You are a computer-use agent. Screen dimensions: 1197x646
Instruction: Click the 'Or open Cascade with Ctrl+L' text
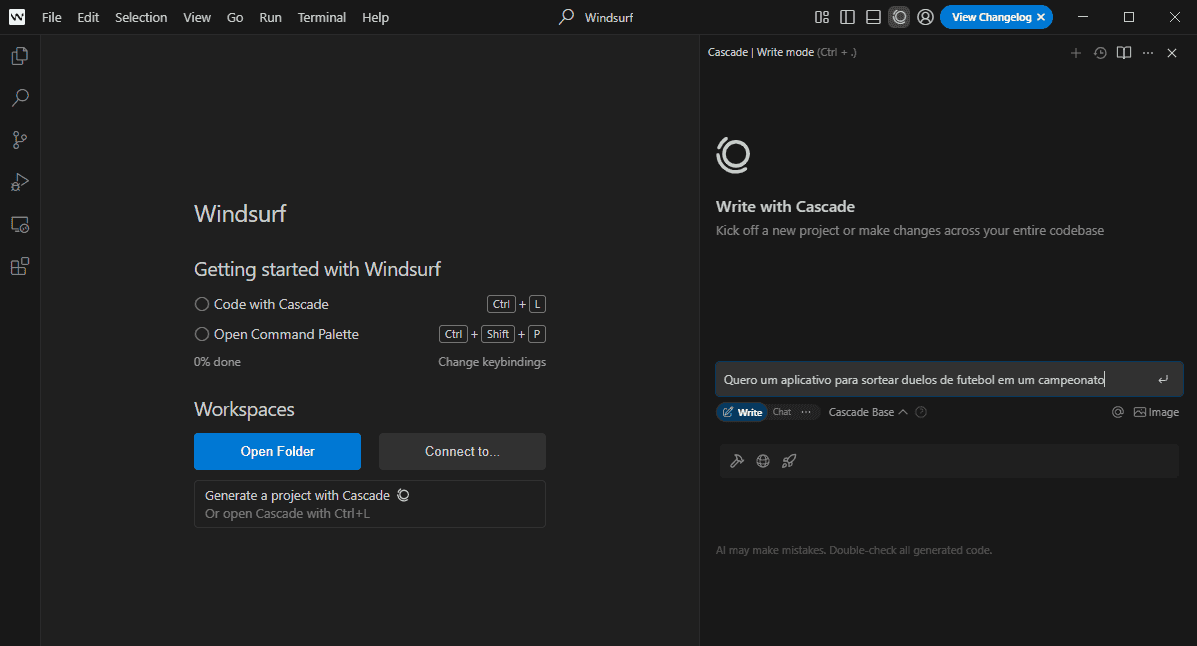(x=287, y=514)
